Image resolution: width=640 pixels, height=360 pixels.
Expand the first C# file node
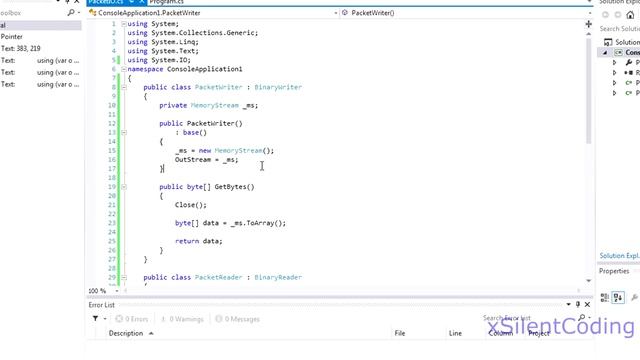(615, 83)
